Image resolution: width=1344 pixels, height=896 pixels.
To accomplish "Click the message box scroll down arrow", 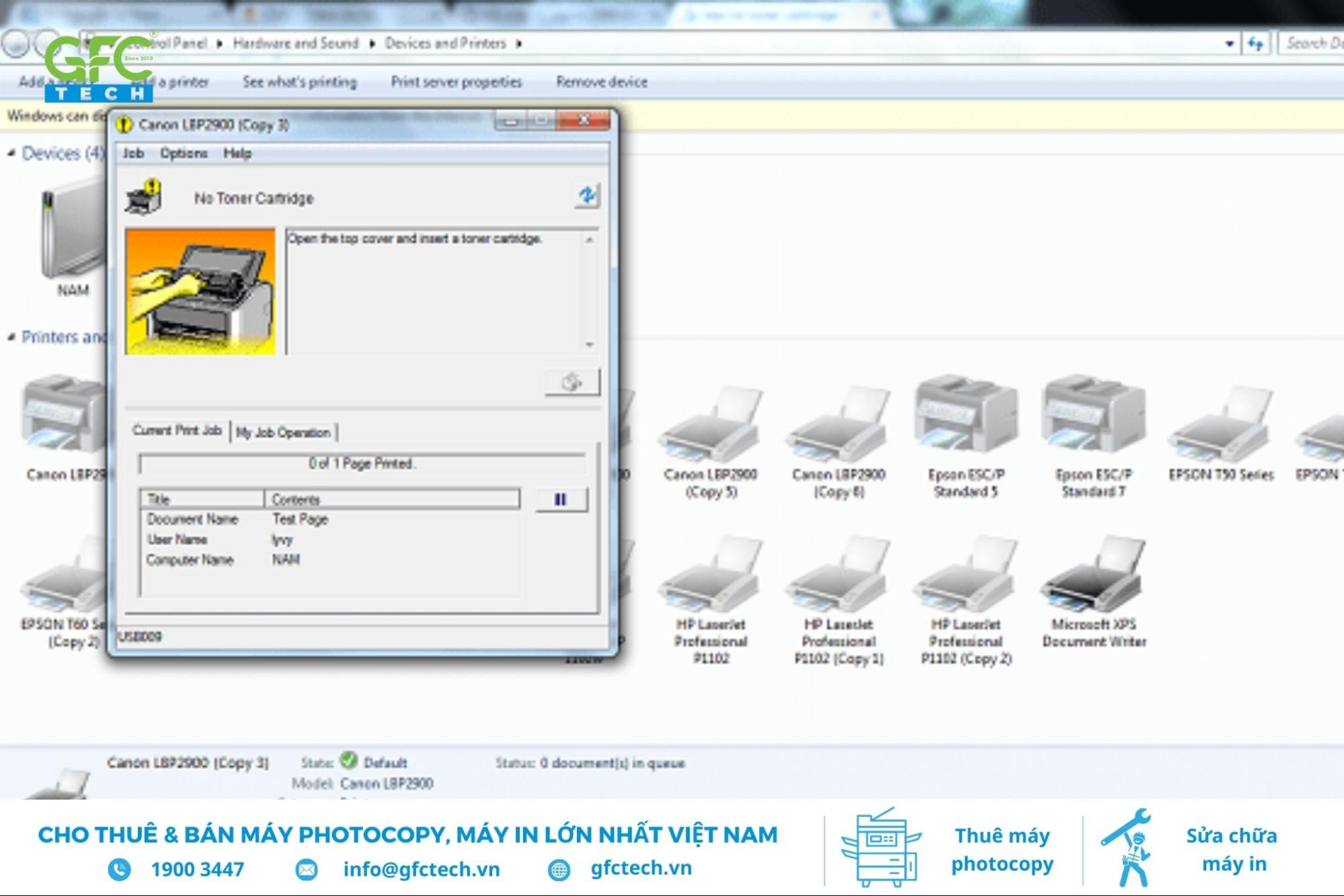I will coord(589,344).
